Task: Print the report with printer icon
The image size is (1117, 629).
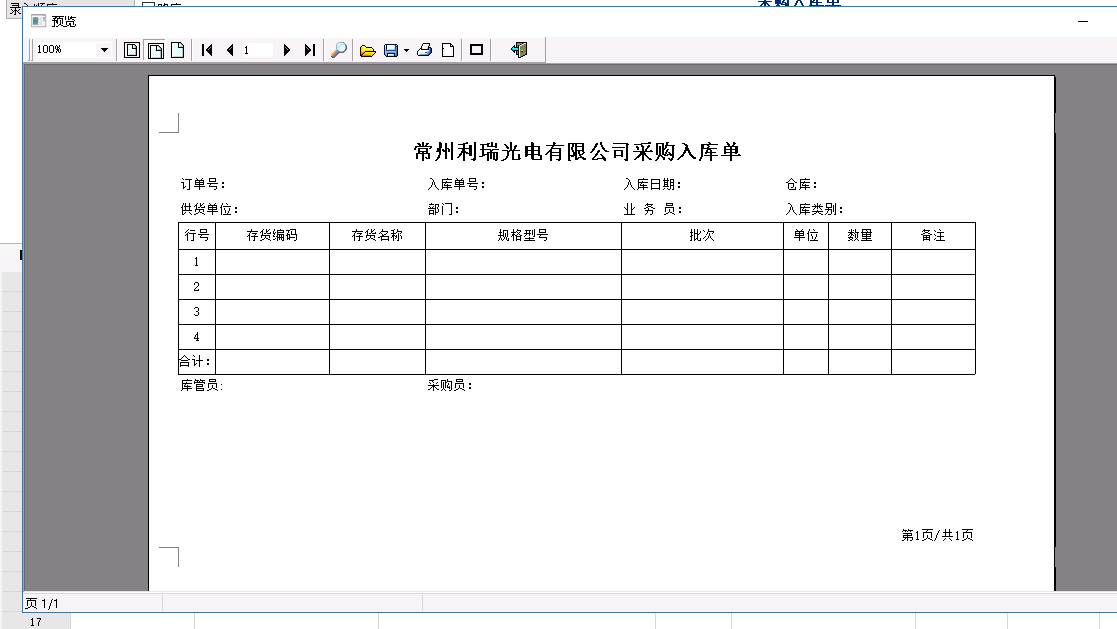Action: 425,50
